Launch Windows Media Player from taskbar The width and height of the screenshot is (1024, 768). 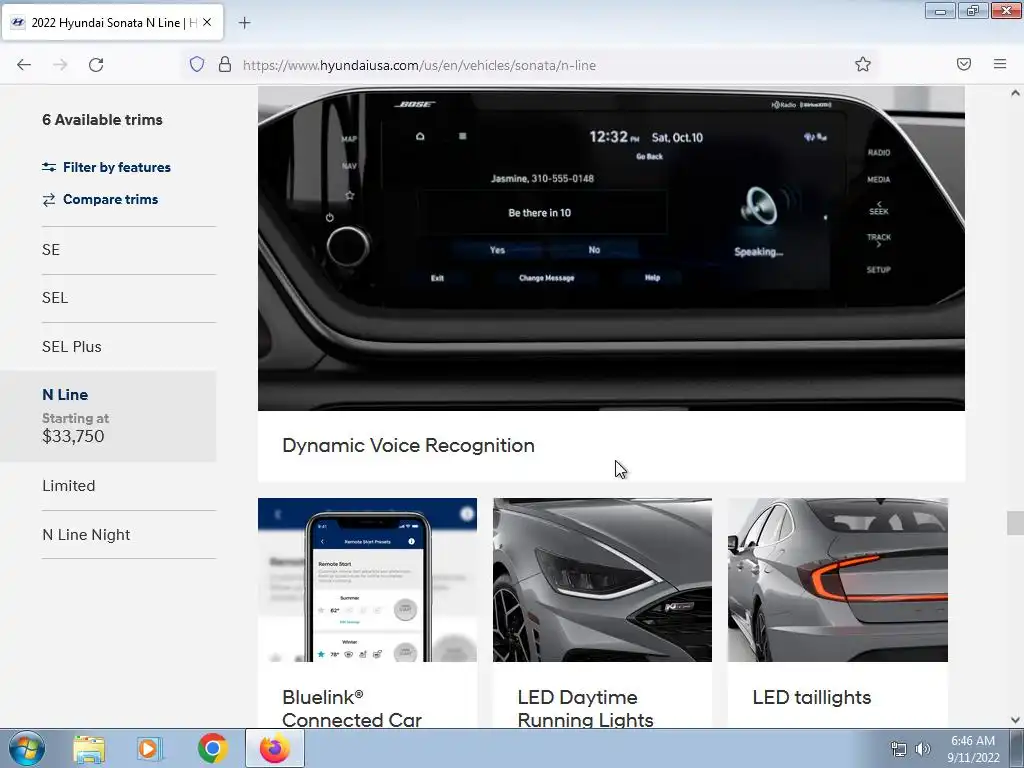tap(150, 748)
